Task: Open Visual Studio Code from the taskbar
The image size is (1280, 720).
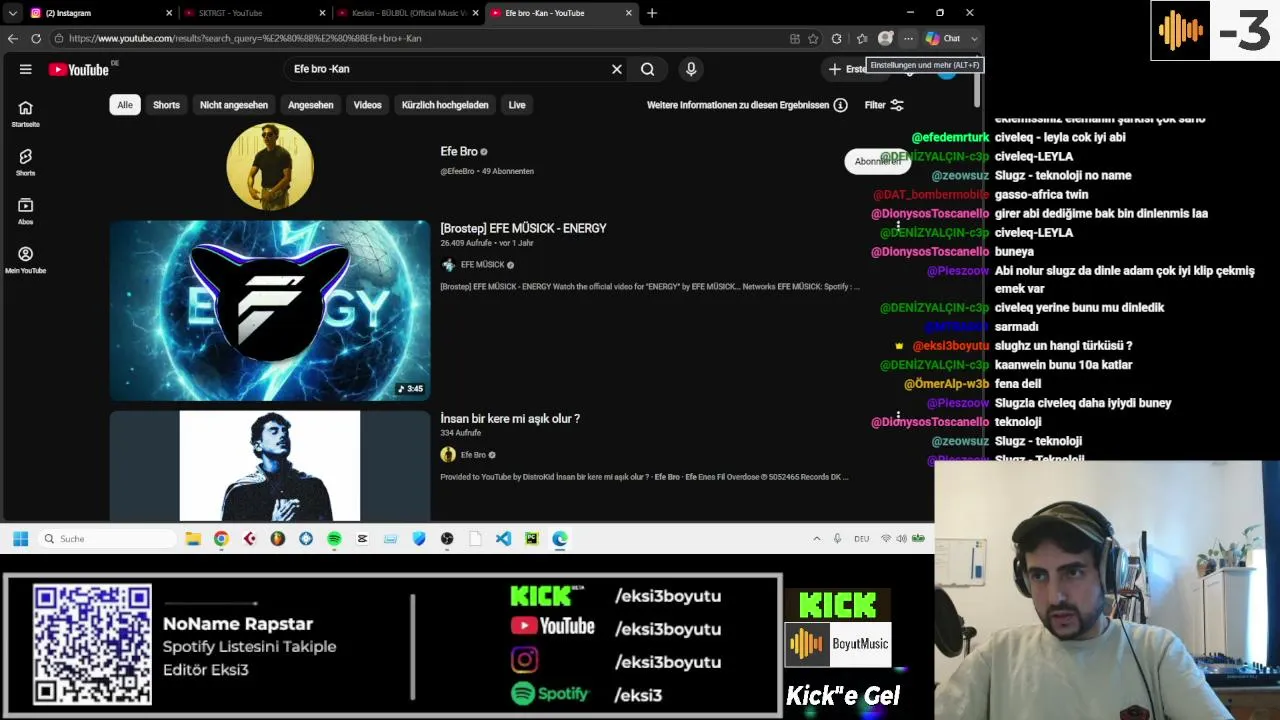Action: click(x=503, y=539)
